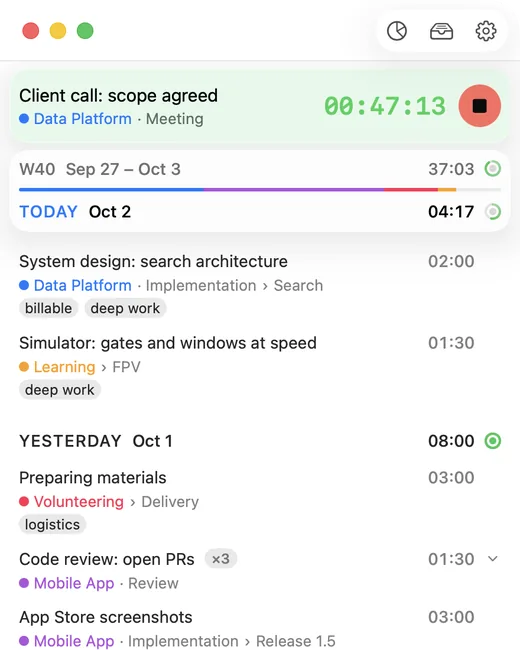Open the reports pie chart icon

click(x=397, y=31)
